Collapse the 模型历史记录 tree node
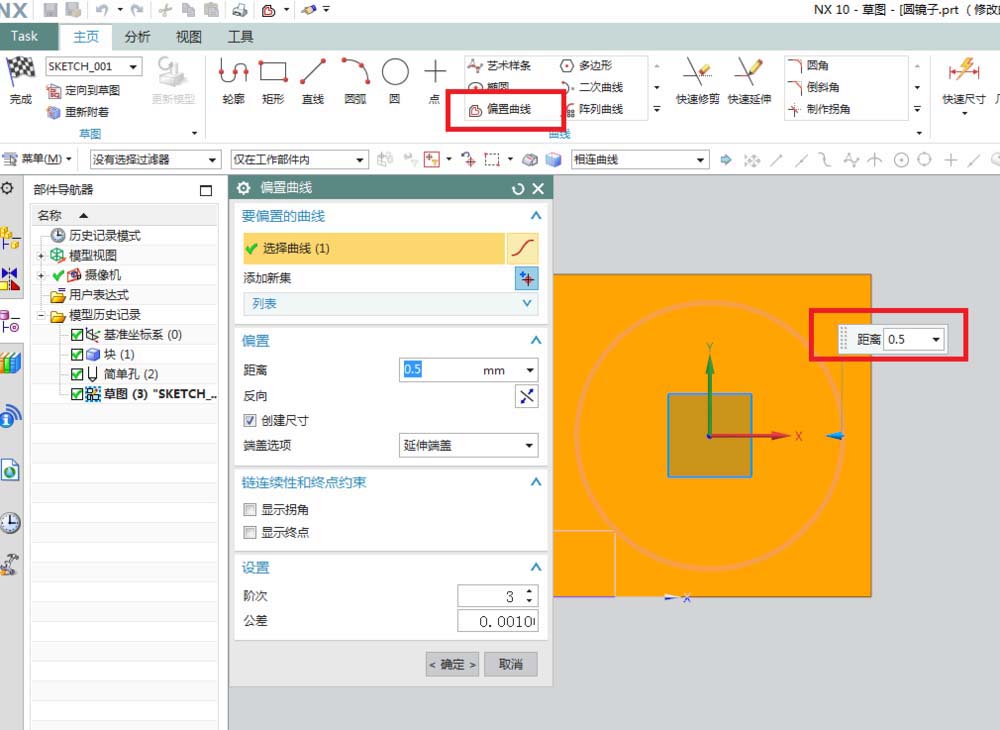Viewport: 1000px width, 730px height. point(40,316)
